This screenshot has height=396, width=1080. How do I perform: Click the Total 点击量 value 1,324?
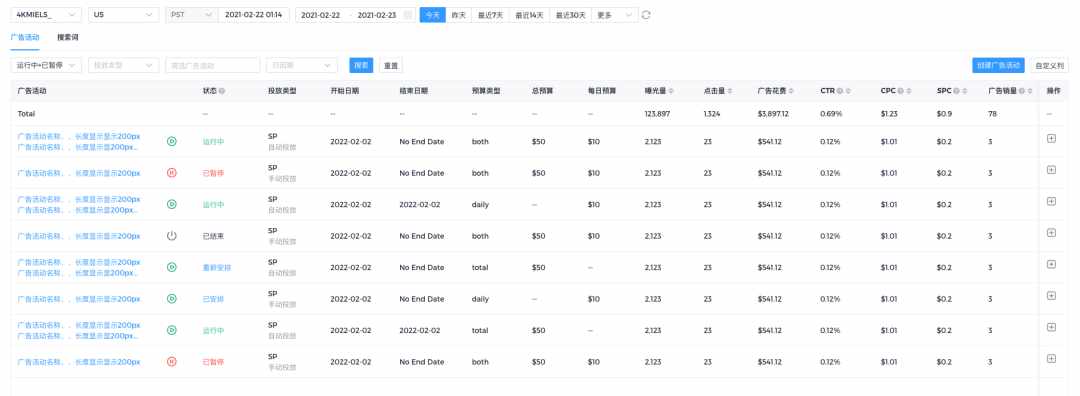pyautogui.click(x=712, y=114)
